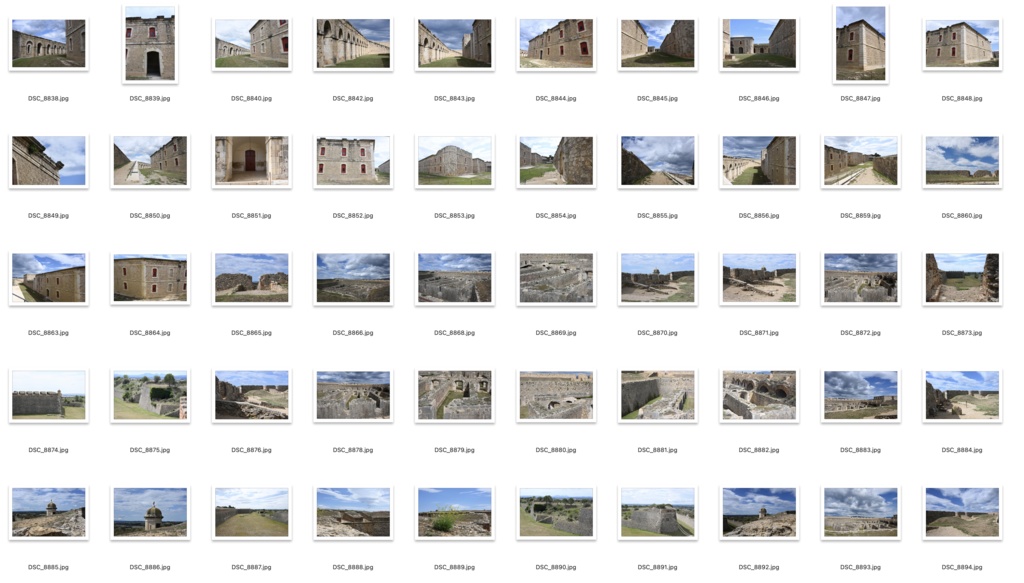Image resolution: width=1024 pixels, height=583 pixels.
Task: Select the DSC_8888.jpg thumbnail
Action: tap(353, 512)
